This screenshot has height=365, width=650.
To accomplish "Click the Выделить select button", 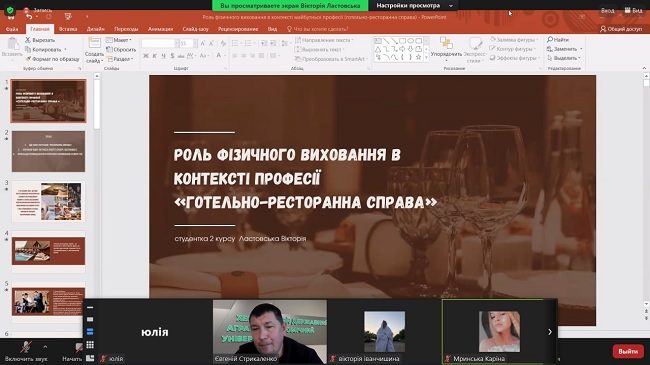I will (564, 58).
